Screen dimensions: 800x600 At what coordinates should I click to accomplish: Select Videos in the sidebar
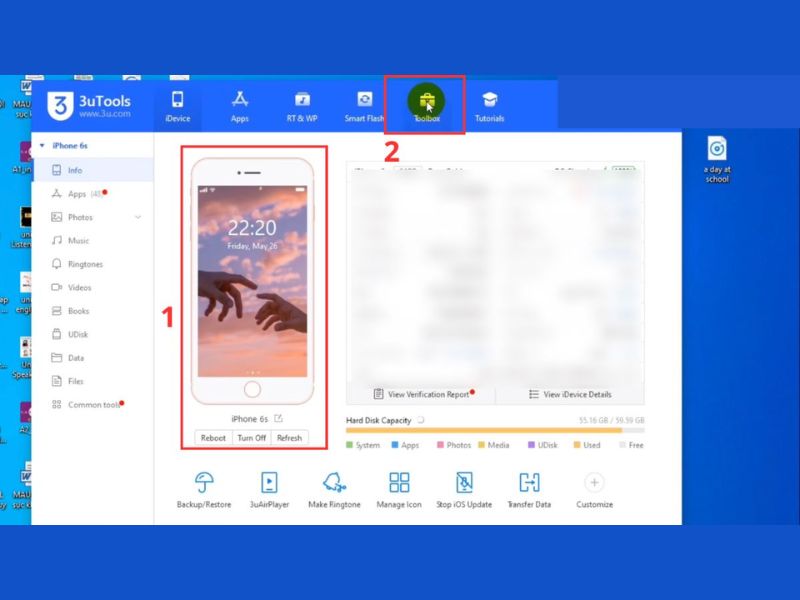(x=93, y=287)
